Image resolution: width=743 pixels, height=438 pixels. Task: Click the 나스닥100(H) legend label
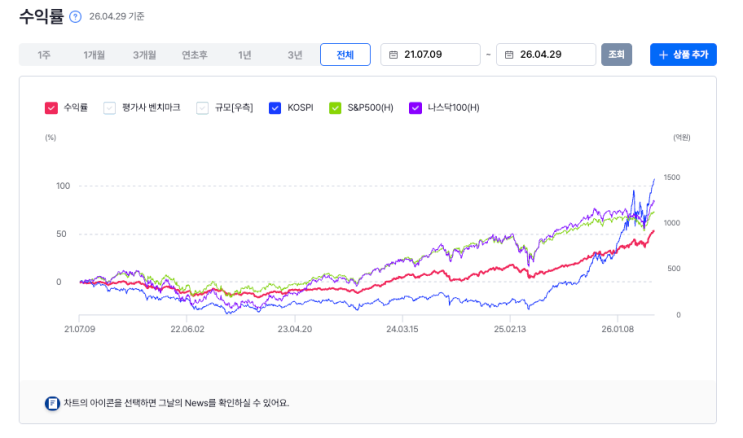pyautogui.click(x=453, y=108)
